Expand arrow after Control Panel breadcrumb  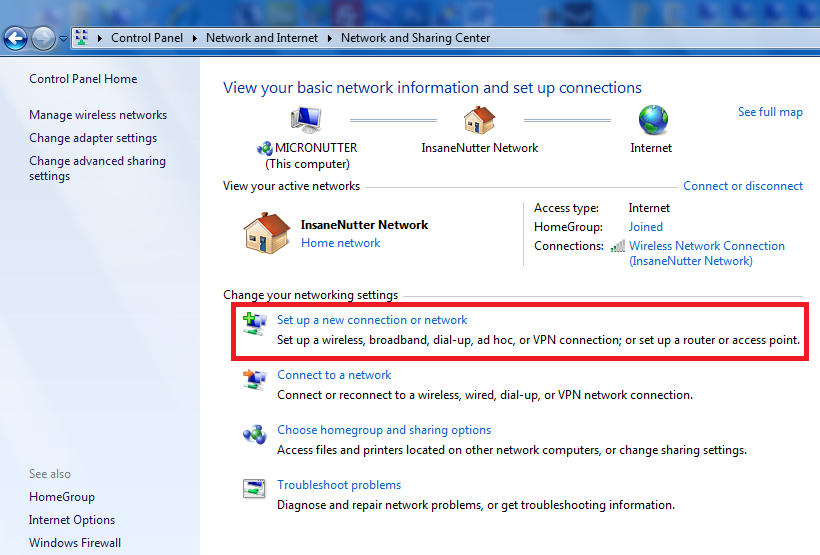click(x=195, y=38)
